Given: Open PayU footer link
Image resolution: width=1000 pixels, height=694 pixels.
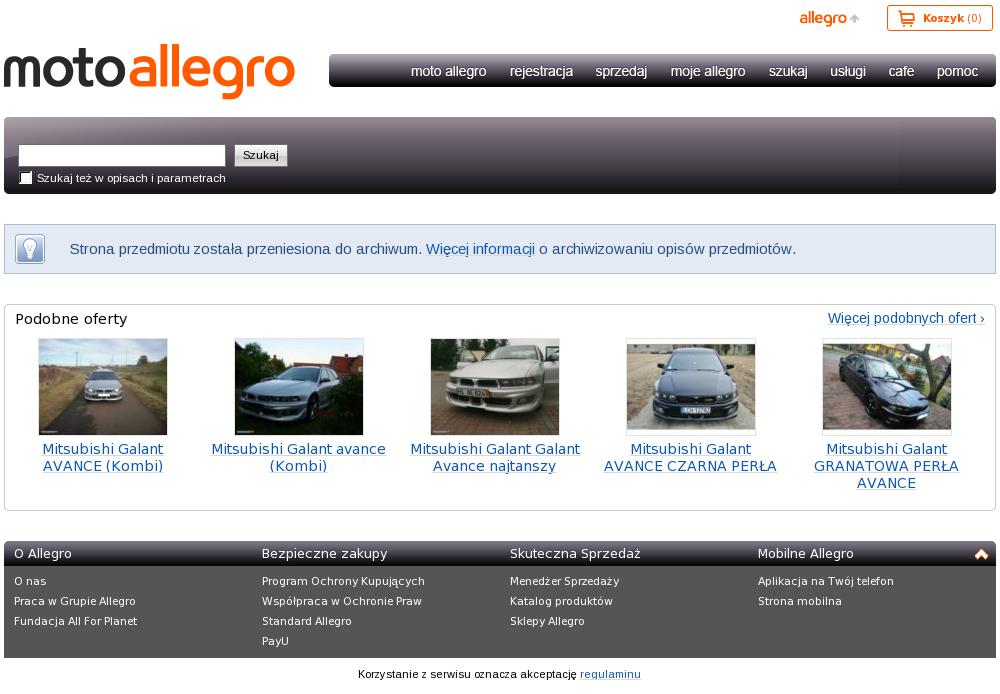Looking at the screenshot, I should click(x=275, y=641).
